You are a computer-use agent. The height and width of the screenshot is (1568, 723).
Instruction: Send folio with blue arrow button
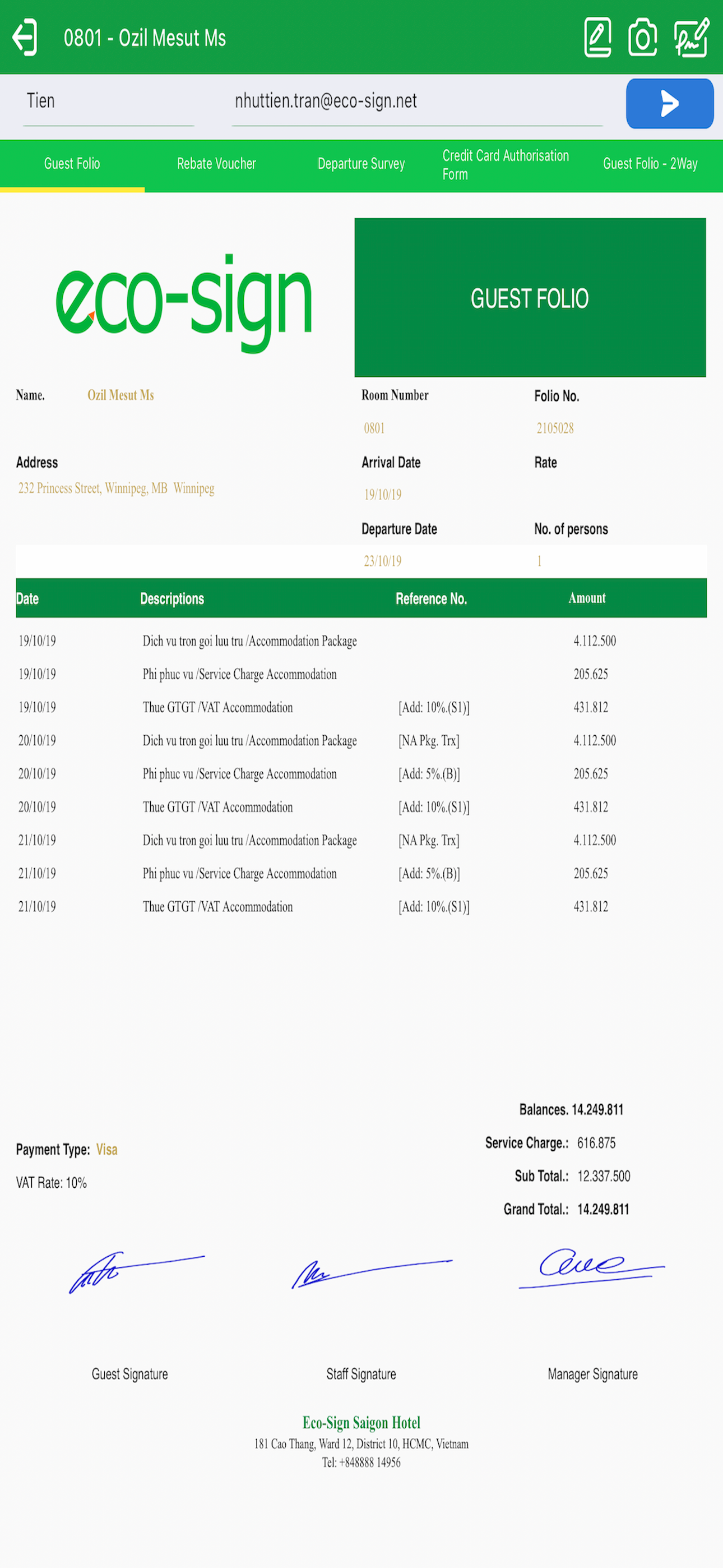(x=669, y=104)
